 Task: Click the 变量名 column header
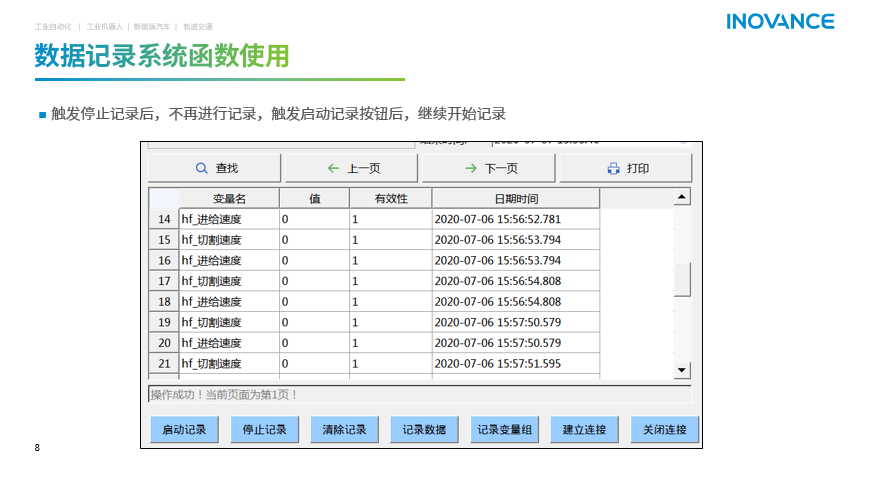tap(229, 199)
